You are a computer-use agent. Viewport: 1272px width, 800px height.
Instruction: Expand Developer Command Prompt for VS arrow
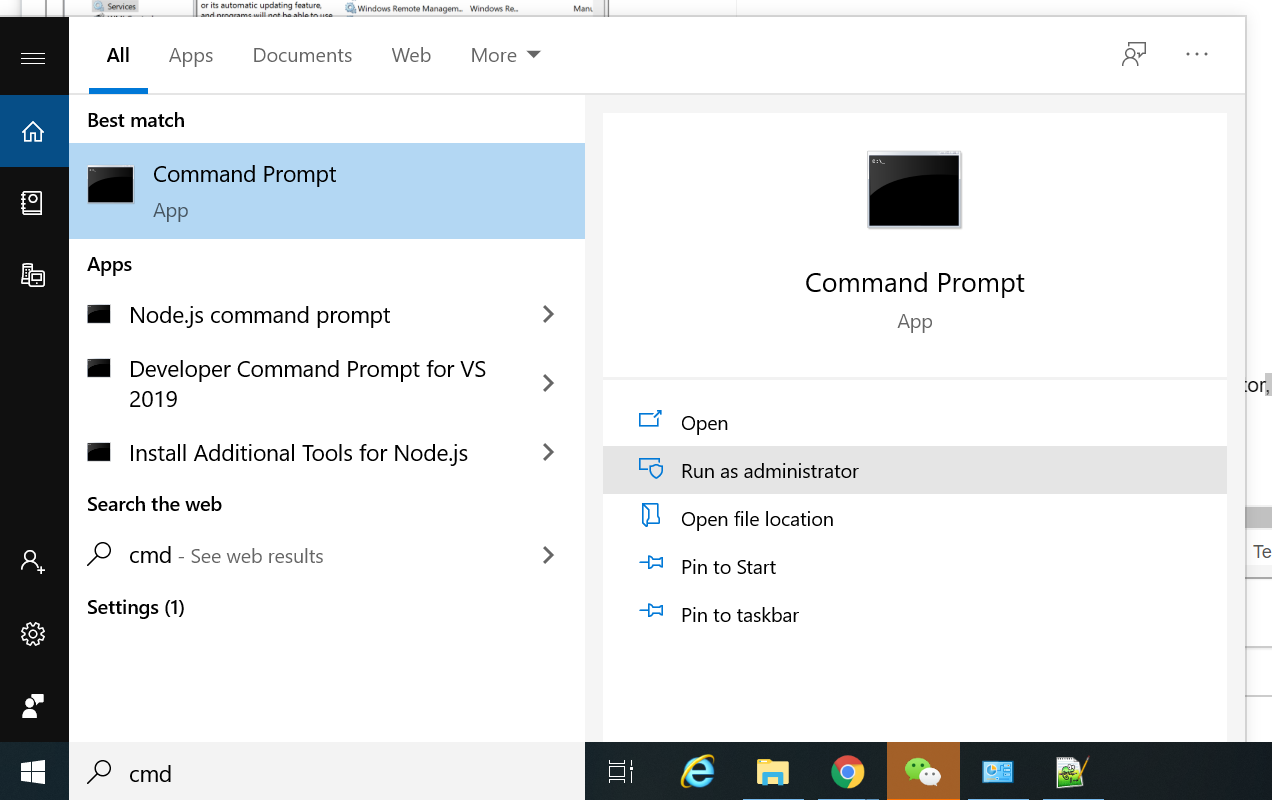click(548, 383)
